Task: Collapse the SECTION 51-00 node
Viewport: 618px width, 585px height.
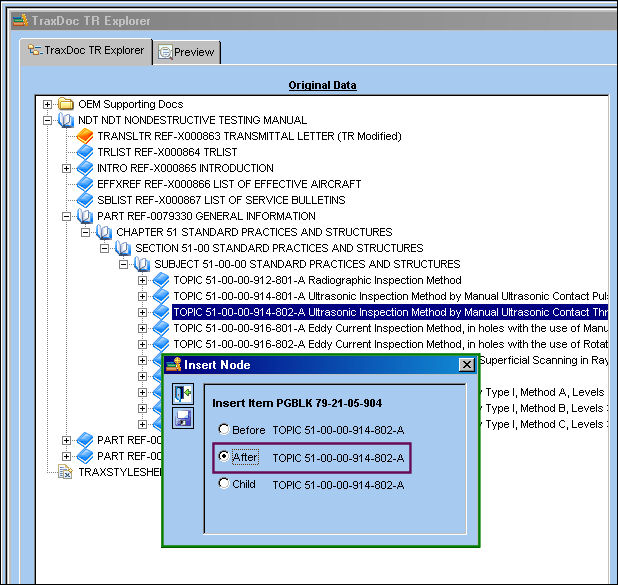Action: tap(104, 248)
